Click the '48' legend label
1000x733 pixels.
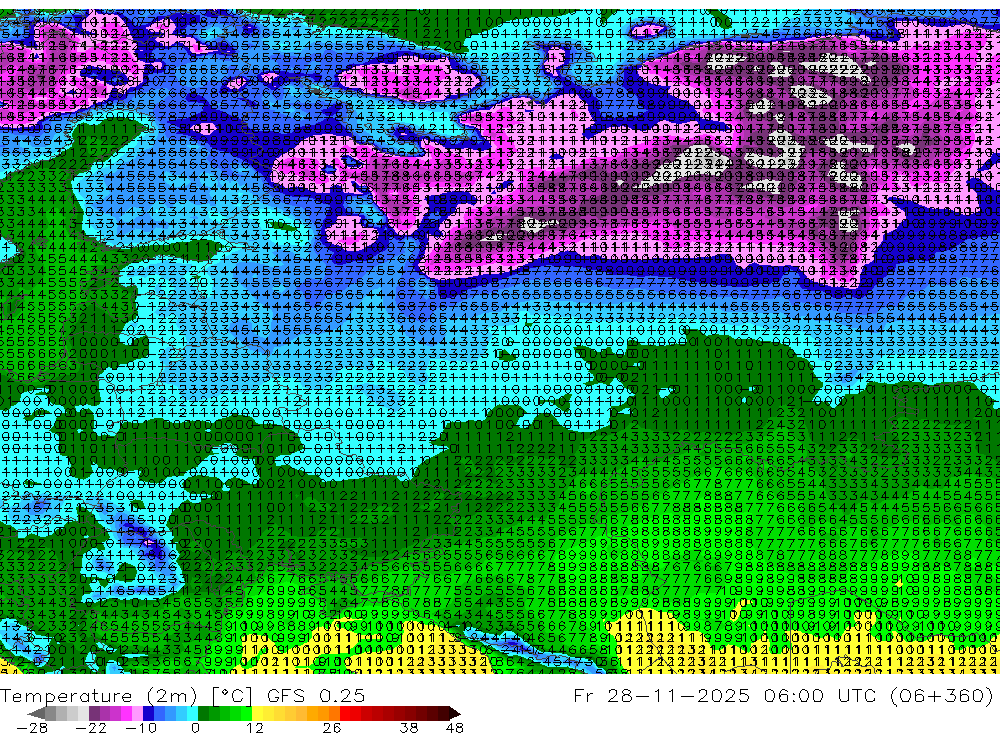454,727
